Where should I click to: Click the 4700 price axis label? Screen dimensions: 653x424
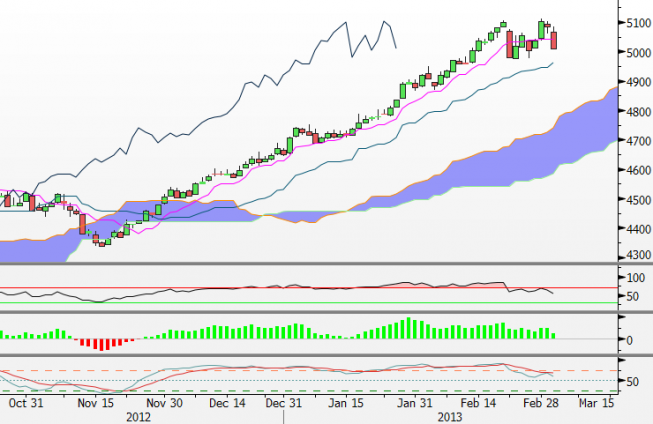[x=638, y=141]
